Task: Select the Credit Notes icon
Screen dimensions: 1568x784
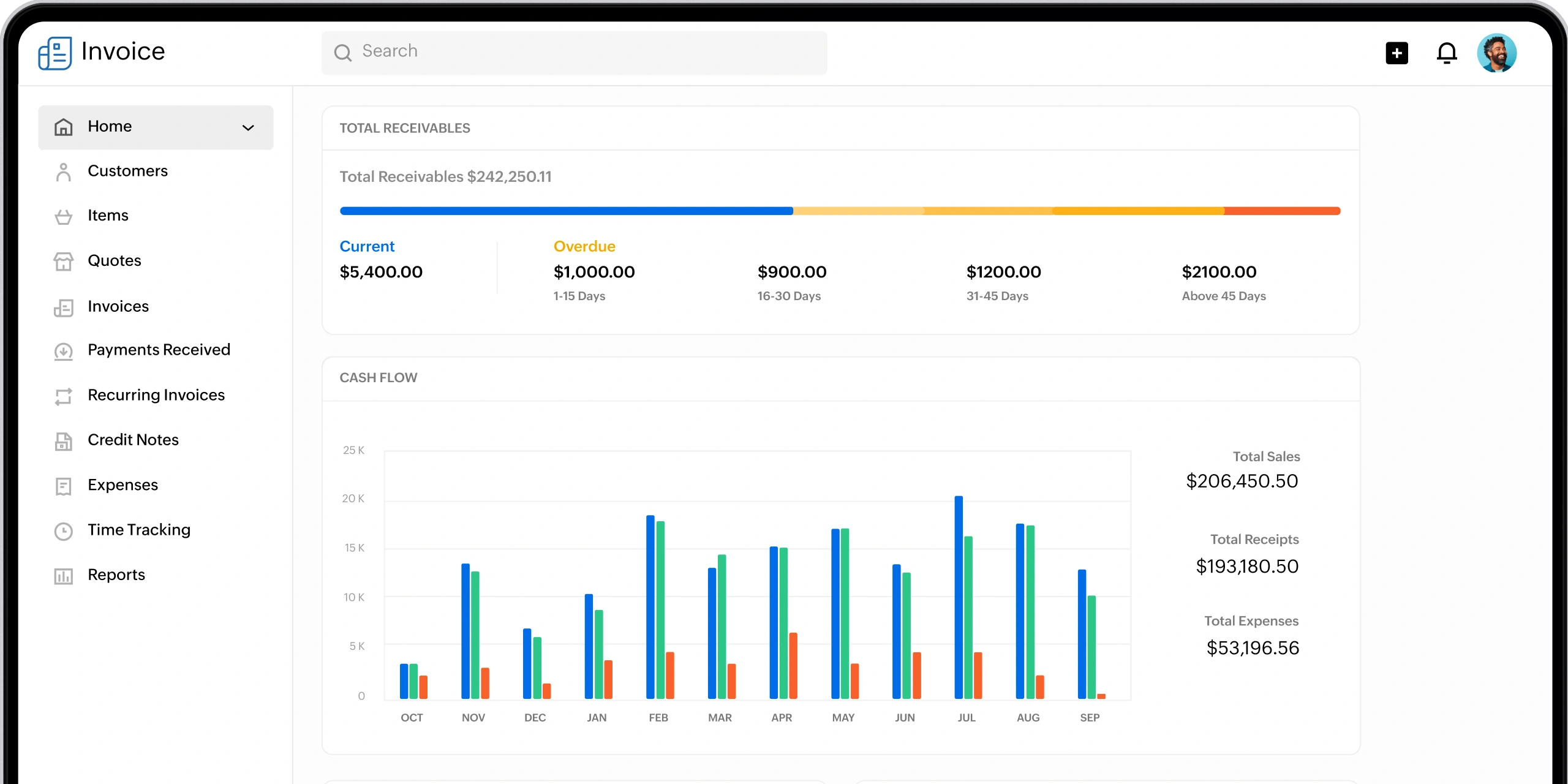Action: coord(64,440)
